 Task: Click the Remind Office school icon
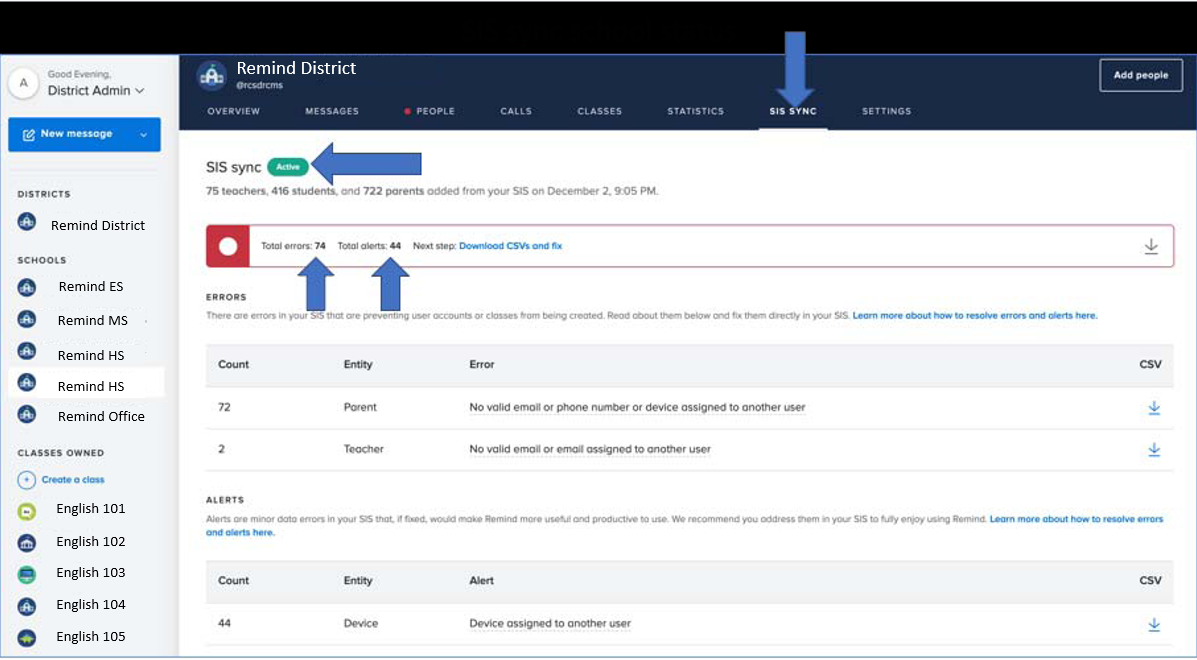[27, 414]
